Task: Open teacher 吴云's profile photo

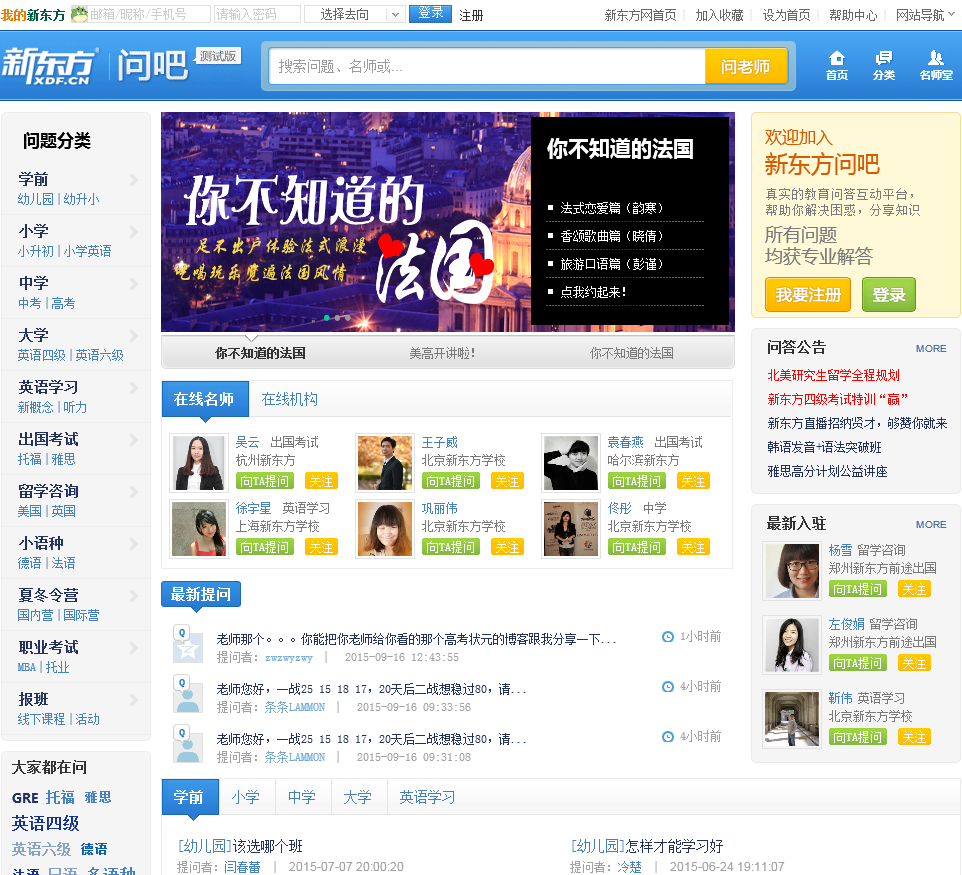Action: (198, 463)
